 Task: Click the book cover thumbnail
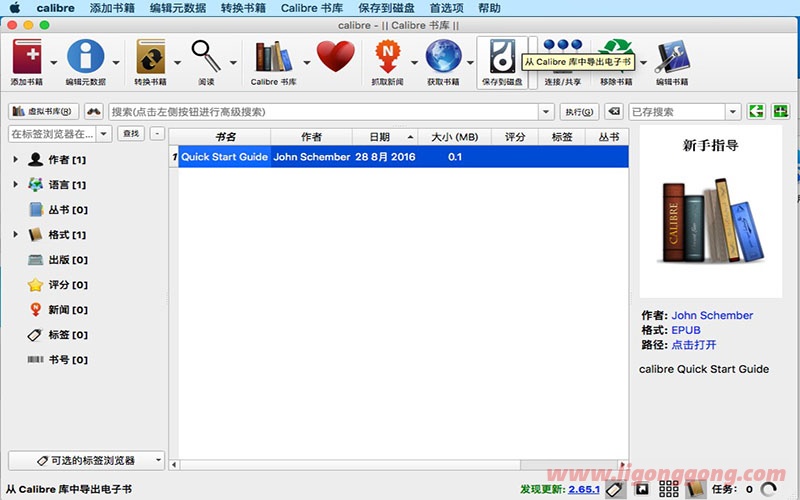click(x=710, y=212)
